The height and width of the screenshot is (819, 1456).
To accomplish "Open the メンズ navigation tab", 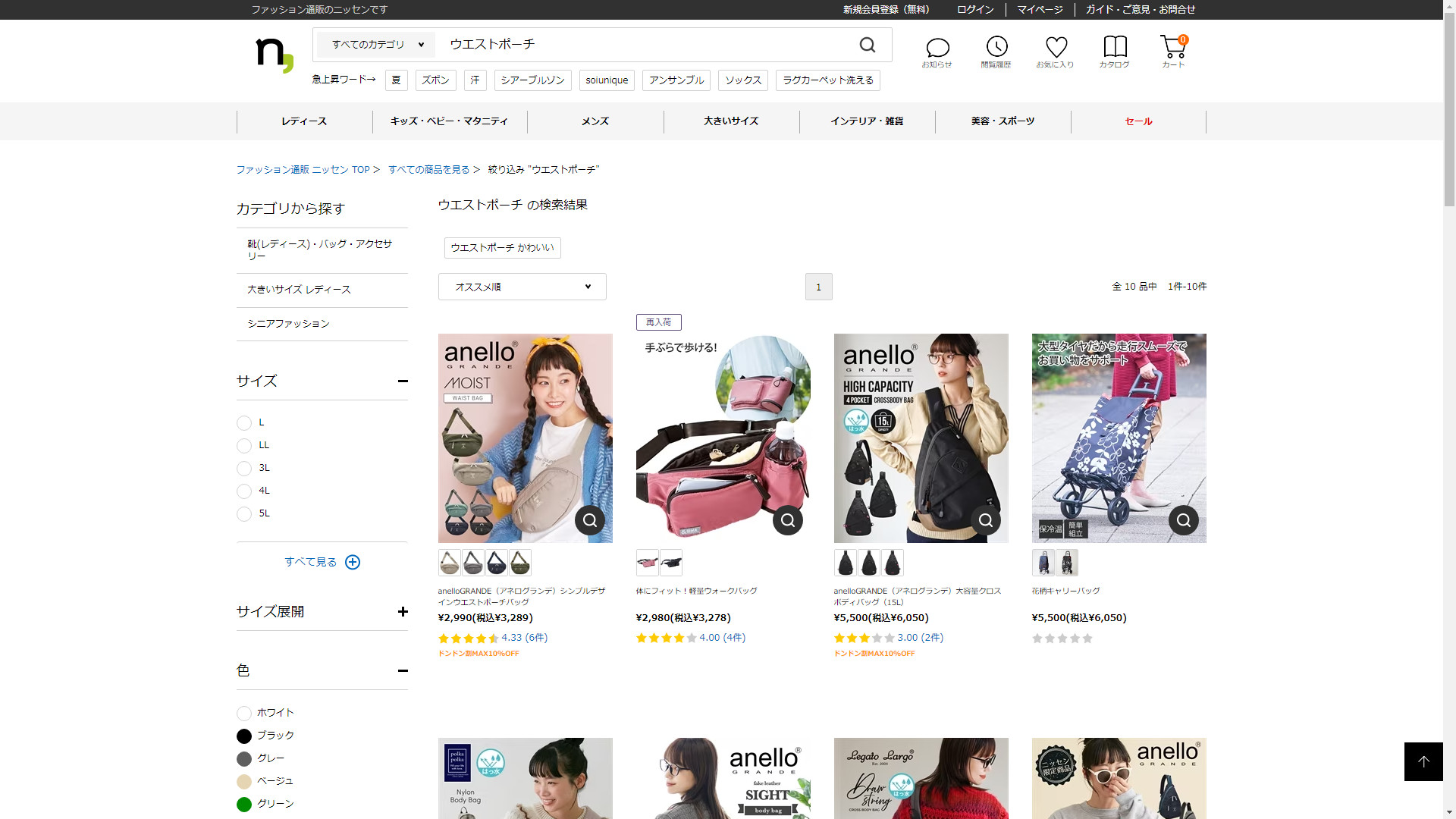I will tap(595, 121).
